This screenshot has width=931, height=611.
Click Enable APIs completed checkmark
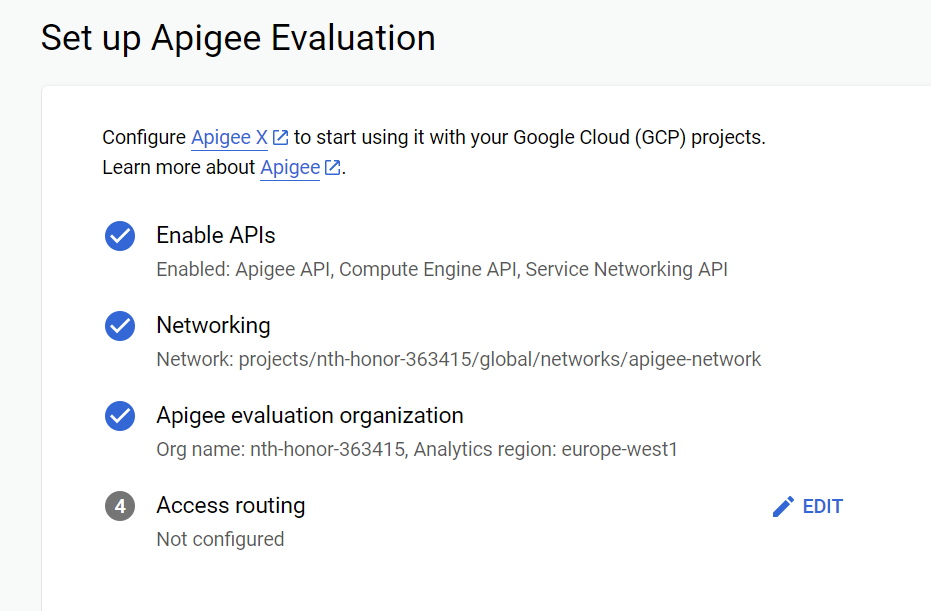pyautogui.click(x=120, y=236)
